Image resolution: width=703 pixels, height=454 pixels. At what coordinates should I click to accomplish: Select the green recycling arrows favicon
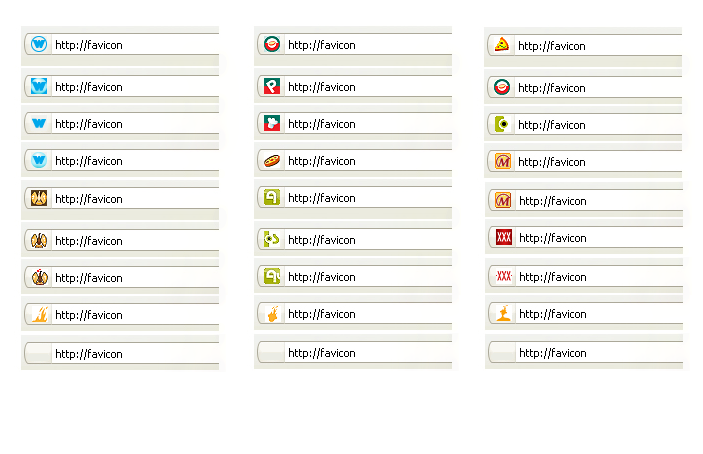pos(271,240)
